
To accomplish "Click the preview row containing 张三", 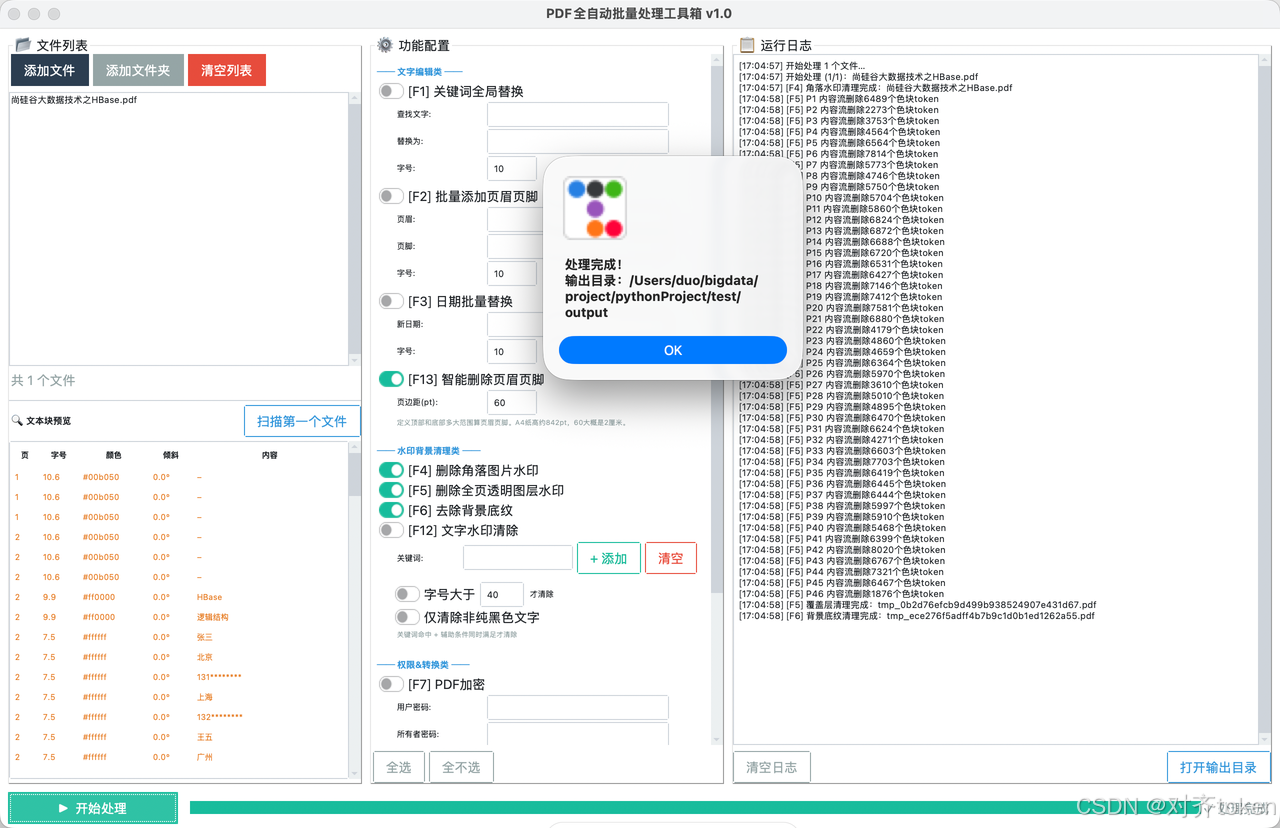I will (x=179, y=637).
